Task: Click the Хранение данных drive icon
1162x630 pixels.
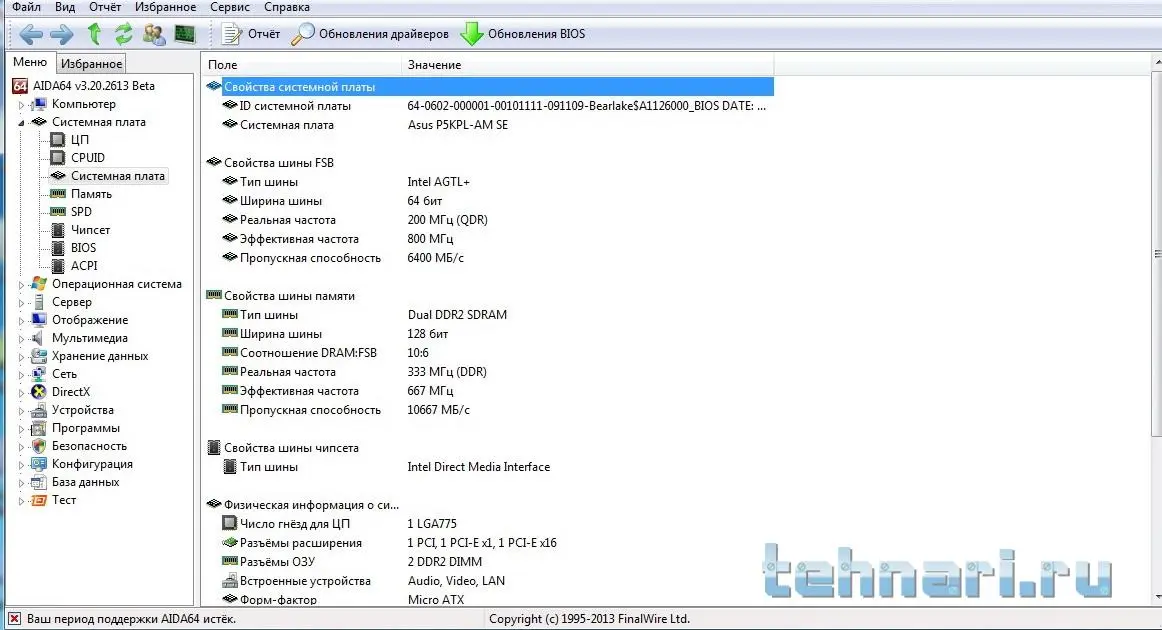Action: tap(39, 356)
